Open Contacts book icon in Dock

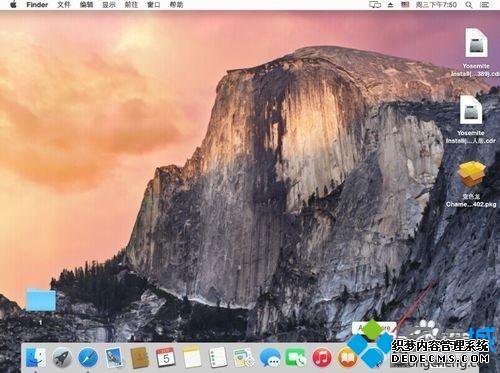140,358
